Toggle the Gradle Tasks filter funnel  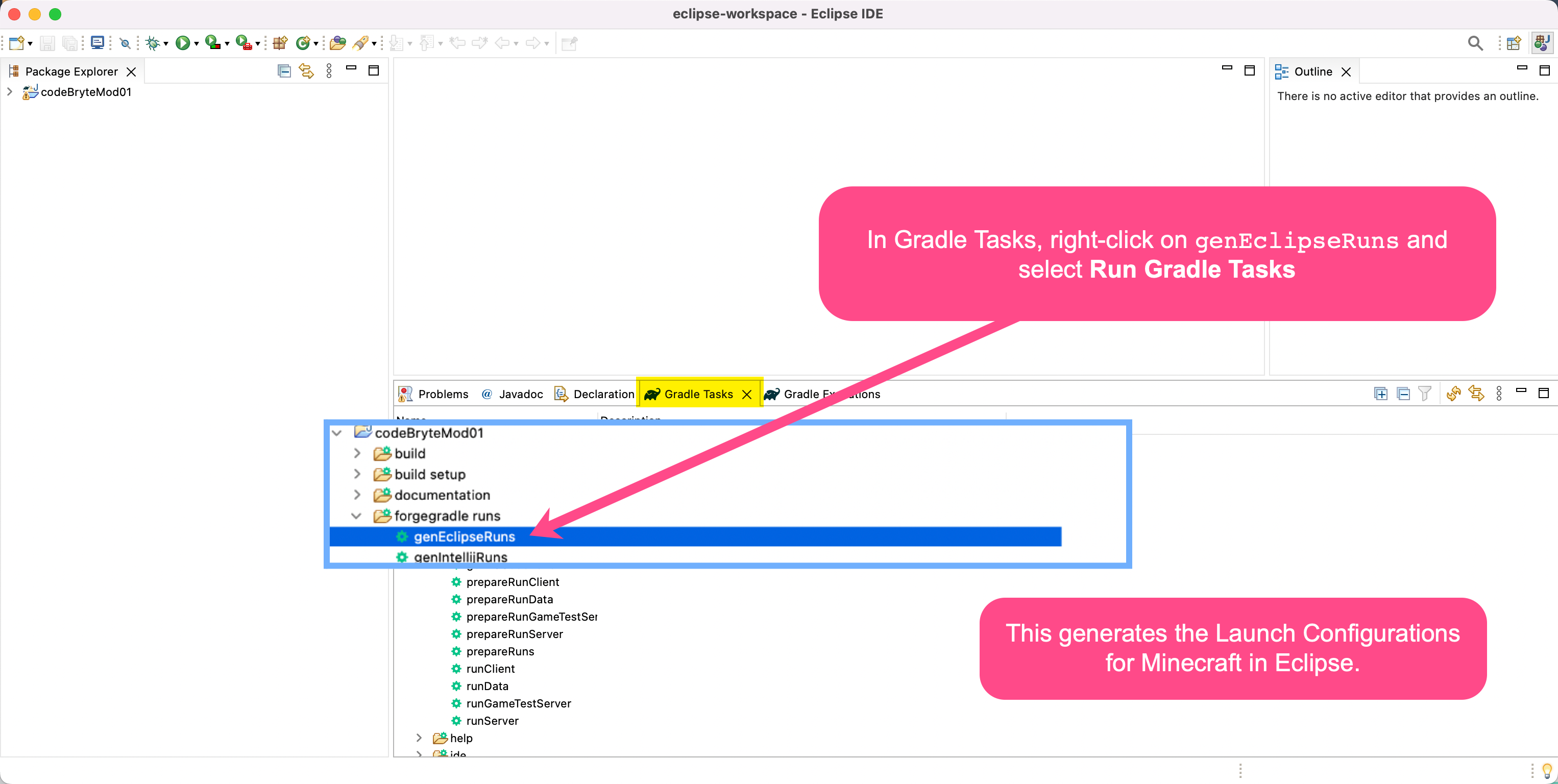1425,394
